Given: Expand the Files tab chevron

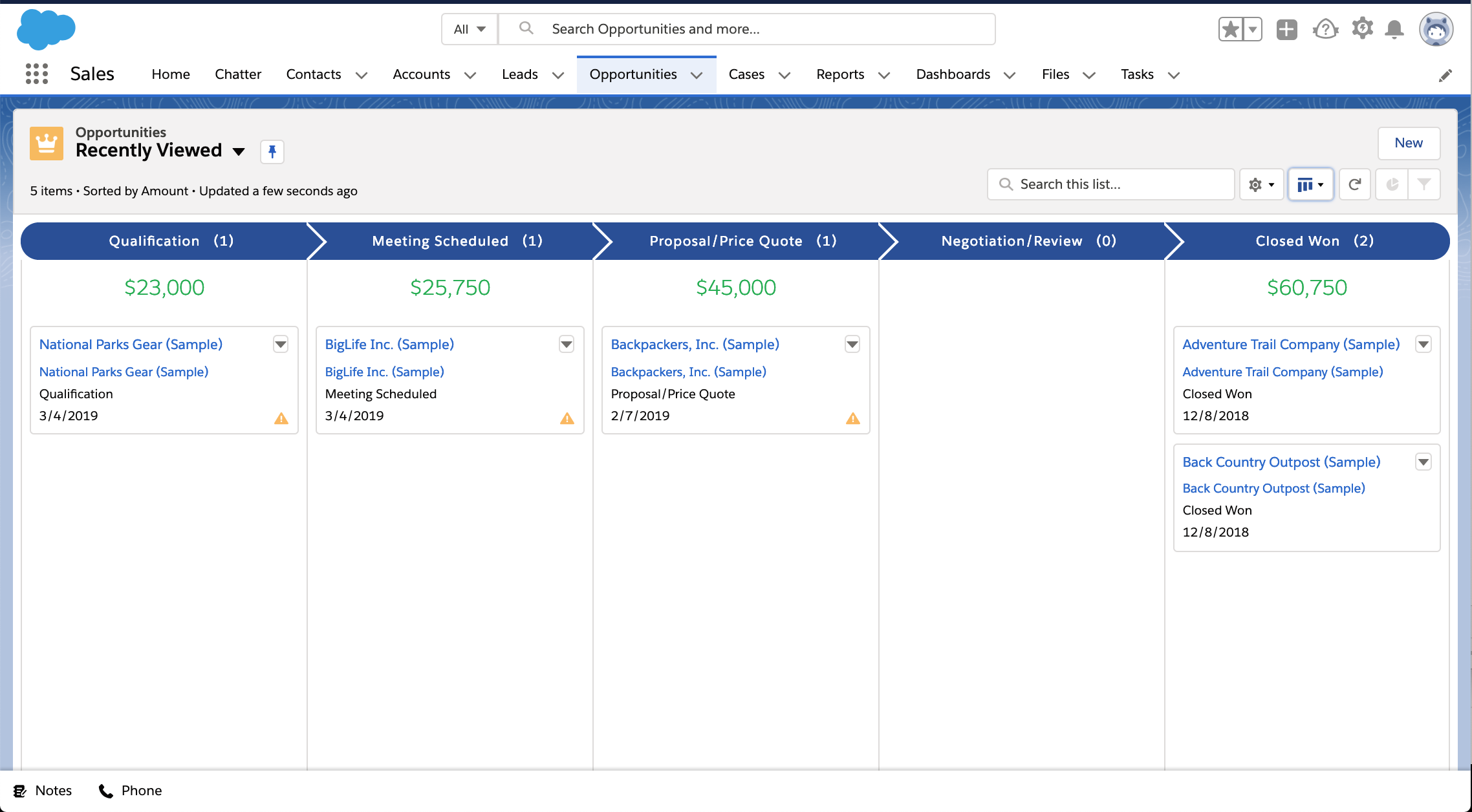Looking at the screenshot, I should [x=1089, y=75].
